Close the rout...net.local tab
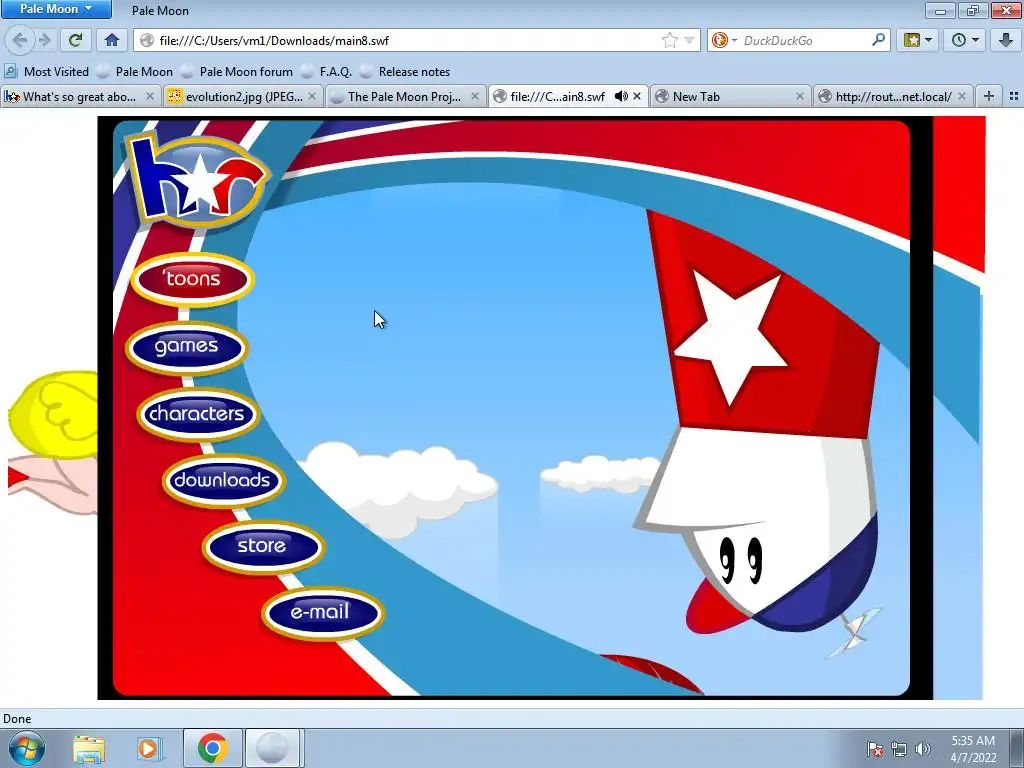The image size is (1024, 768). click(962, 97)
